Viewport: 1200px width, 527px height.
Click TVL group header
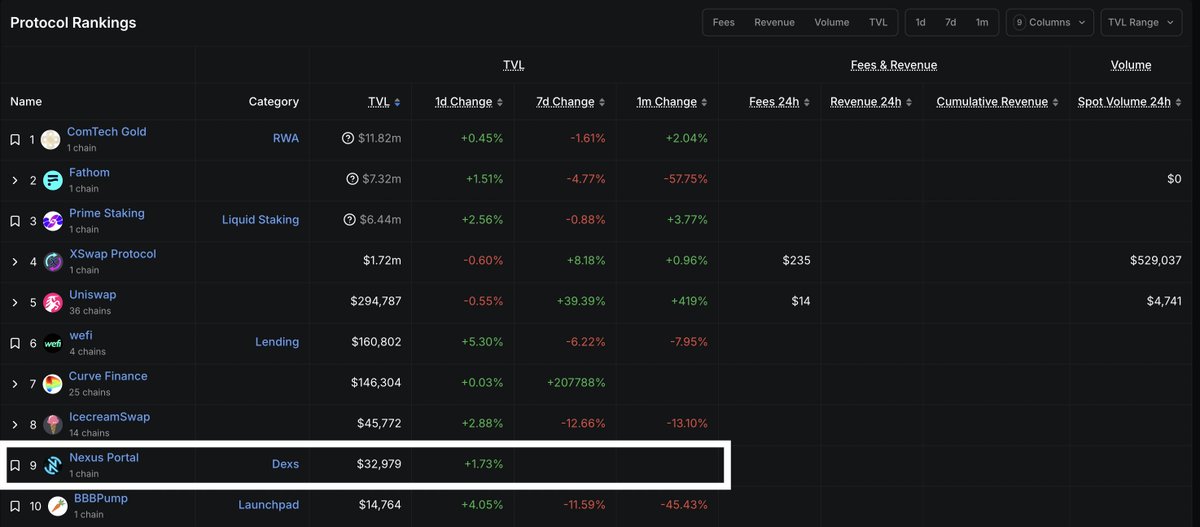pyautogui.click(x=514, y=65)
